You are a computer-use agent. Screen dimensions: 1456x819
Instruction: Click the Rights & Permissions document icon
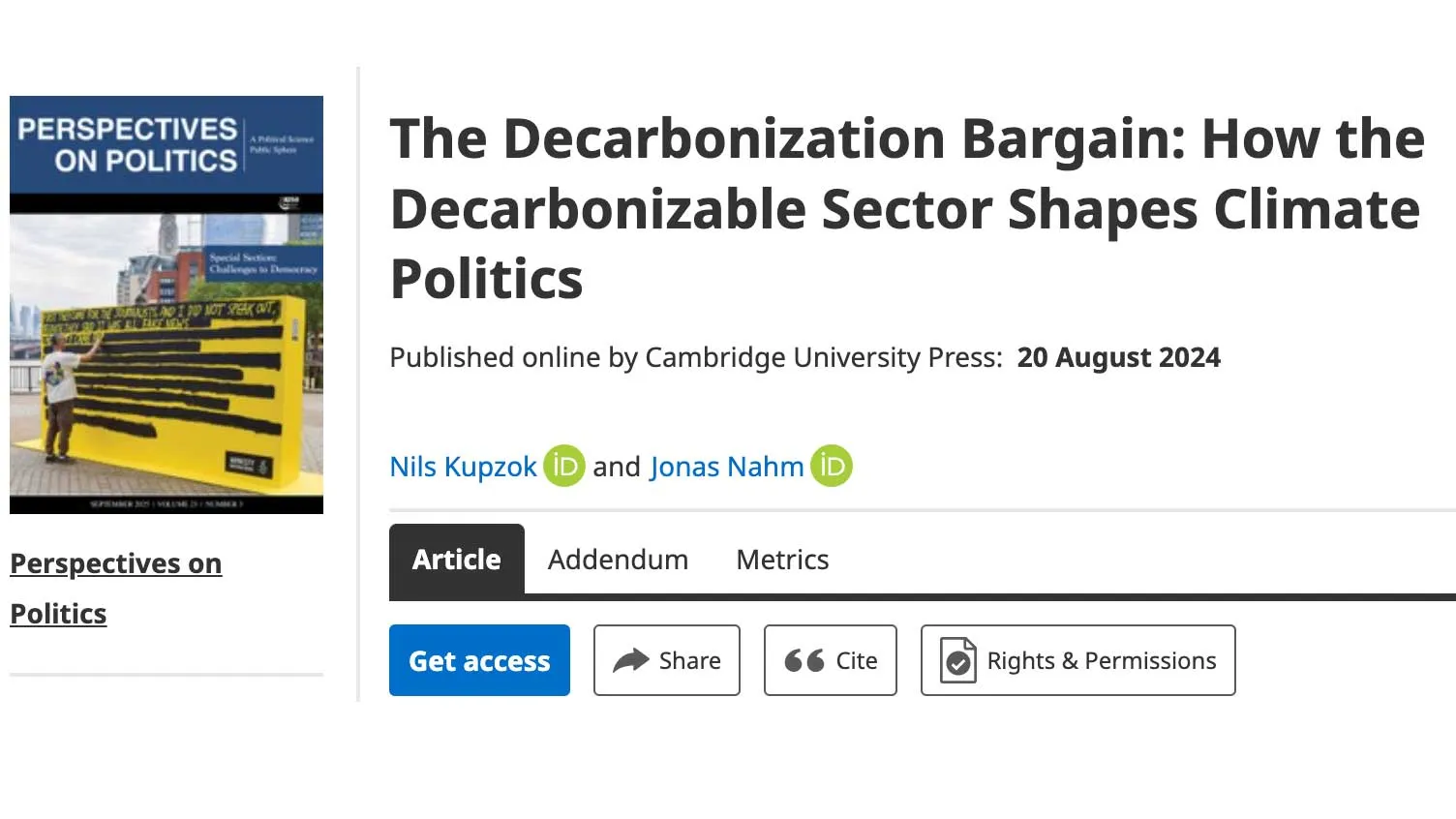[x=958, y=660]
